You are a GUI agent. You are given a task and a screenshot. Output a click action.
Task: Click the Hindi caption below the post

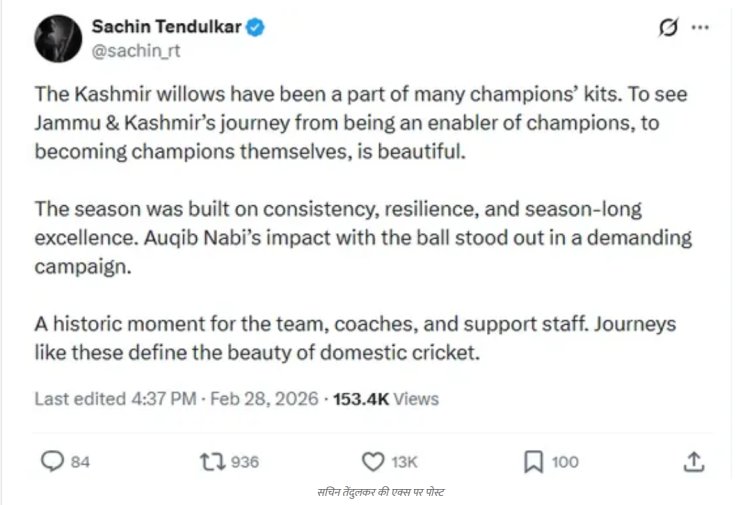click(376, 492)
